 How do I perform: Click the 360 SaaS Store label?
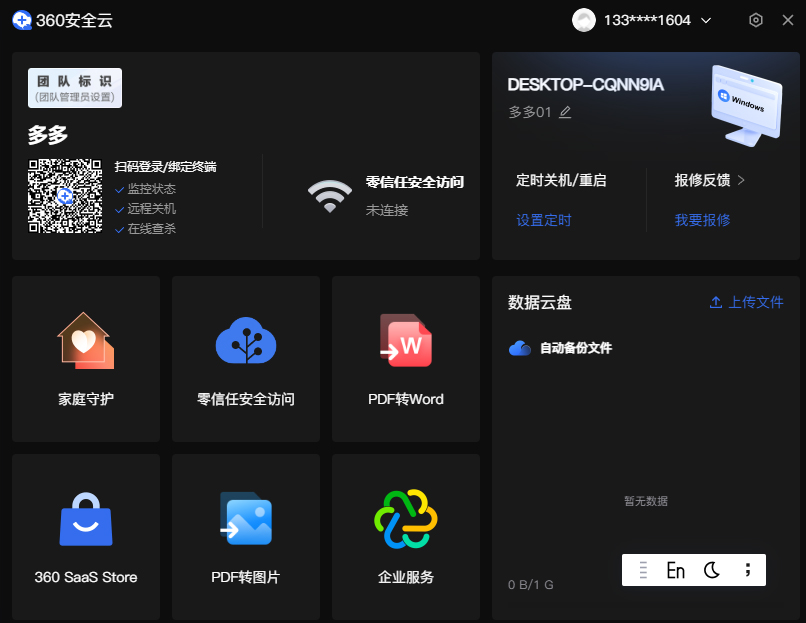(x=86, y=577)
